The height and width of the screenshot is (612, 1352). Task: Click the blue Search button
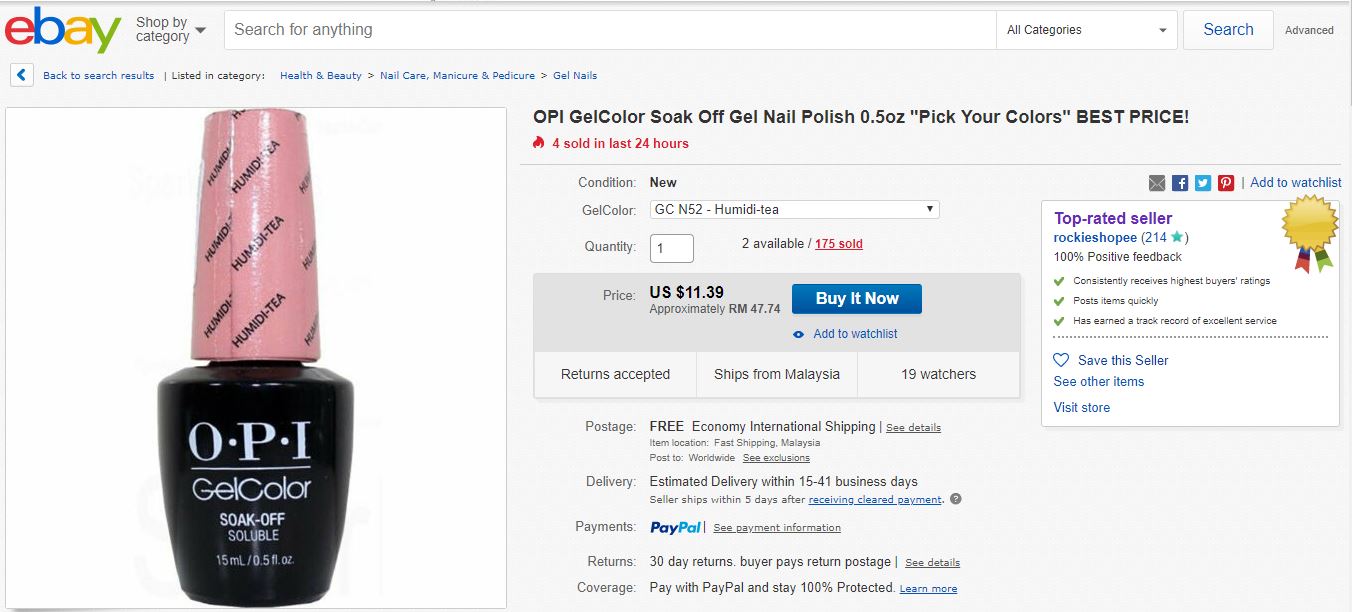(x=1228, y=30)
